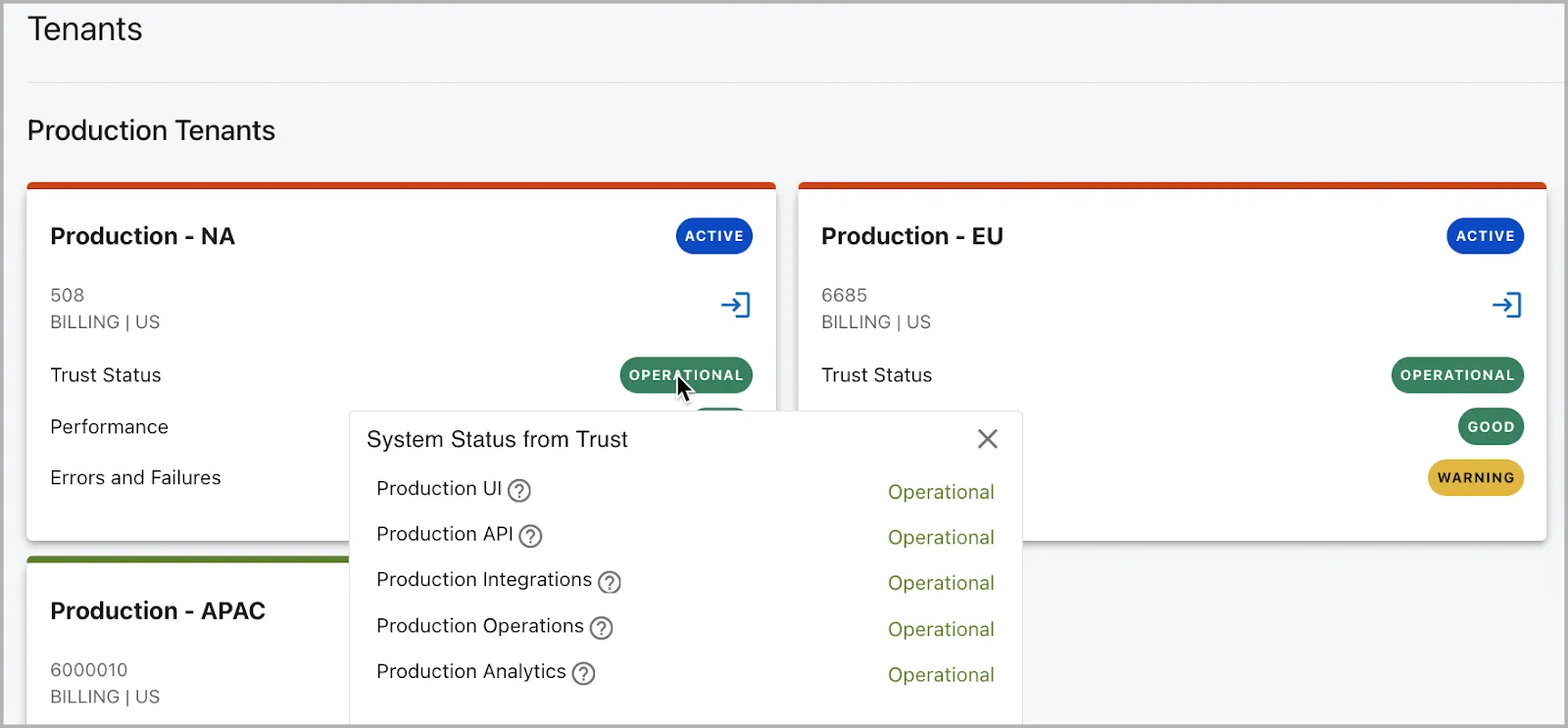Open the Production - EU tenant login icon
The width and height of the screenshot is (1568, 728).
1506,305
